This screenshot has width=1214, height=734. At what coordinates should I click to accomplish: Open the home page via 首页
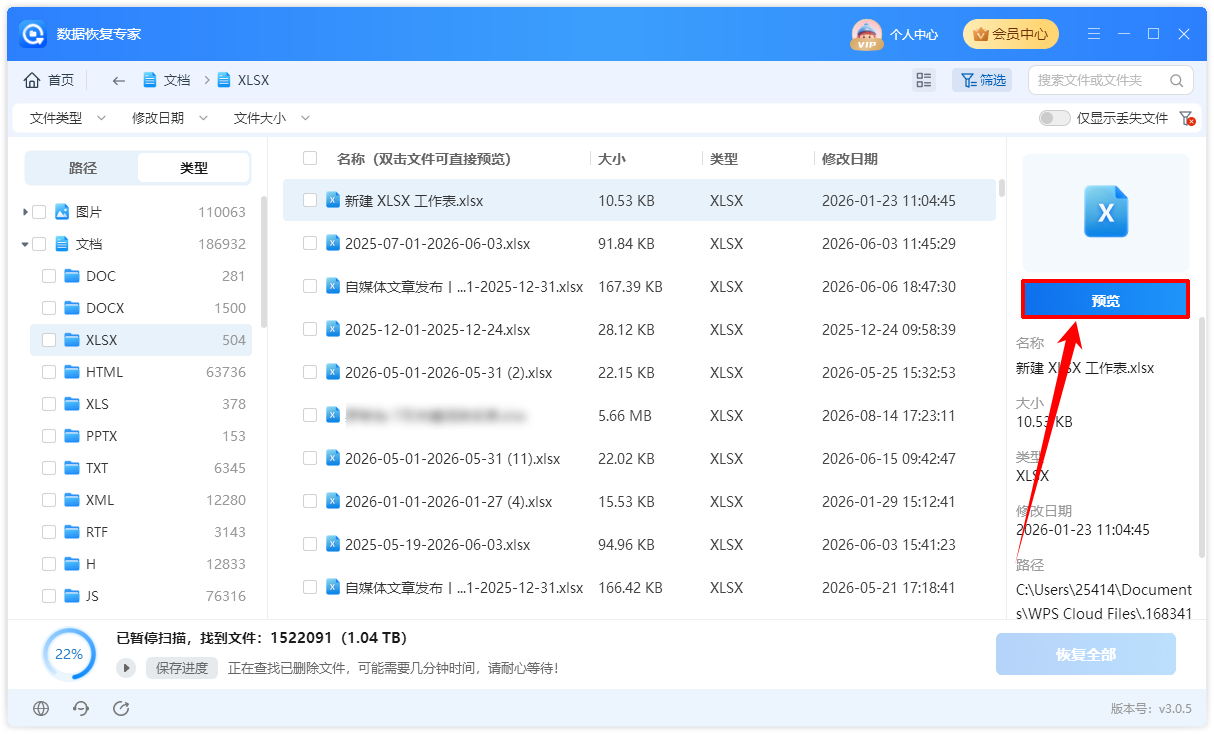point(49,80)
